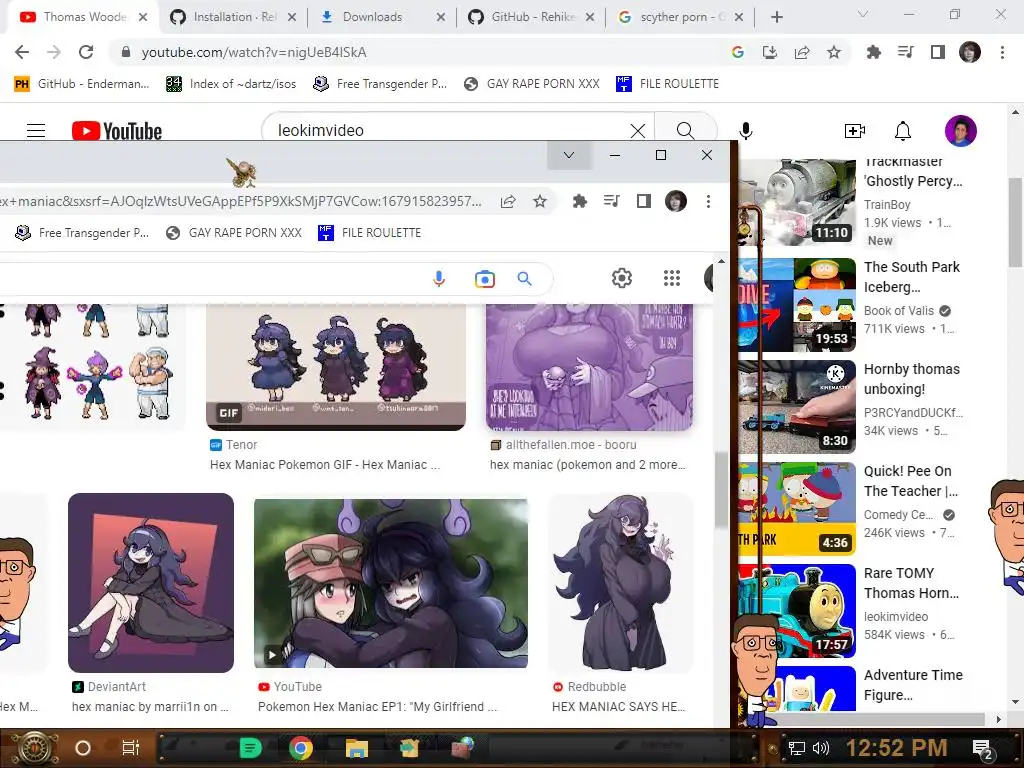Open YouTube account avatar menu
This screenshot has height=768, width=1024.
coord(961,131)
